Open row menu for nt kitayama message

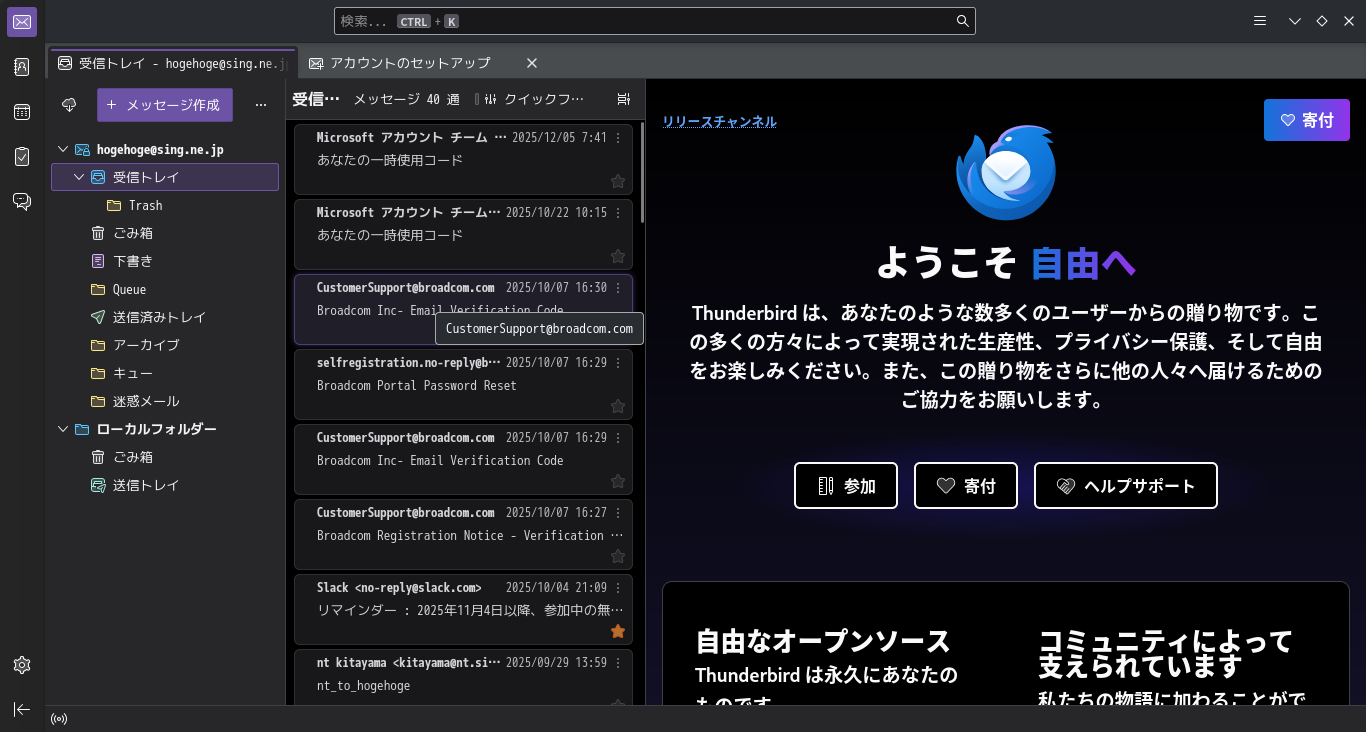point(618,662)
